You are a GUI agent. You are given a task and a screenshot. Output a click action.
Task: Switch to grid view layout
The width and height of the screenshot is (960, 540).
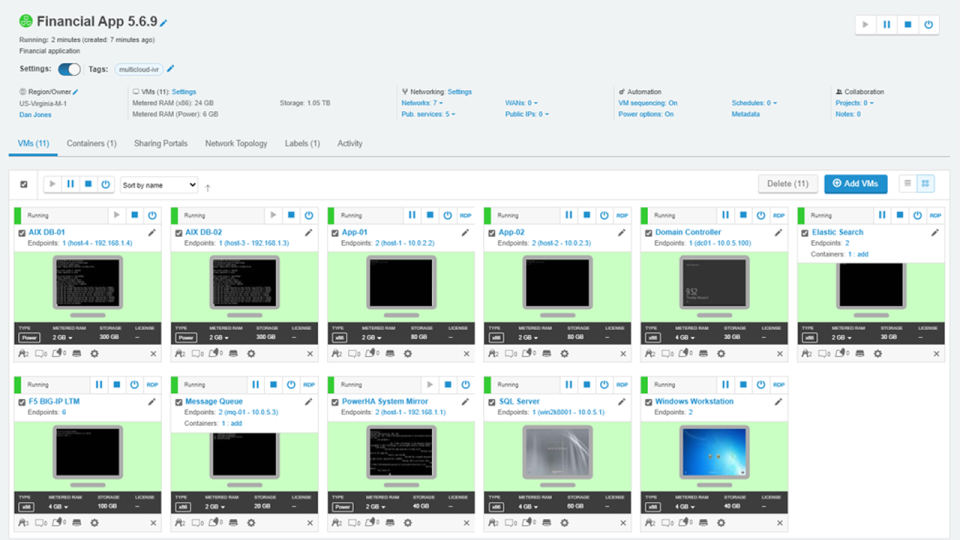pyautogui.click(x=926, y=184)
